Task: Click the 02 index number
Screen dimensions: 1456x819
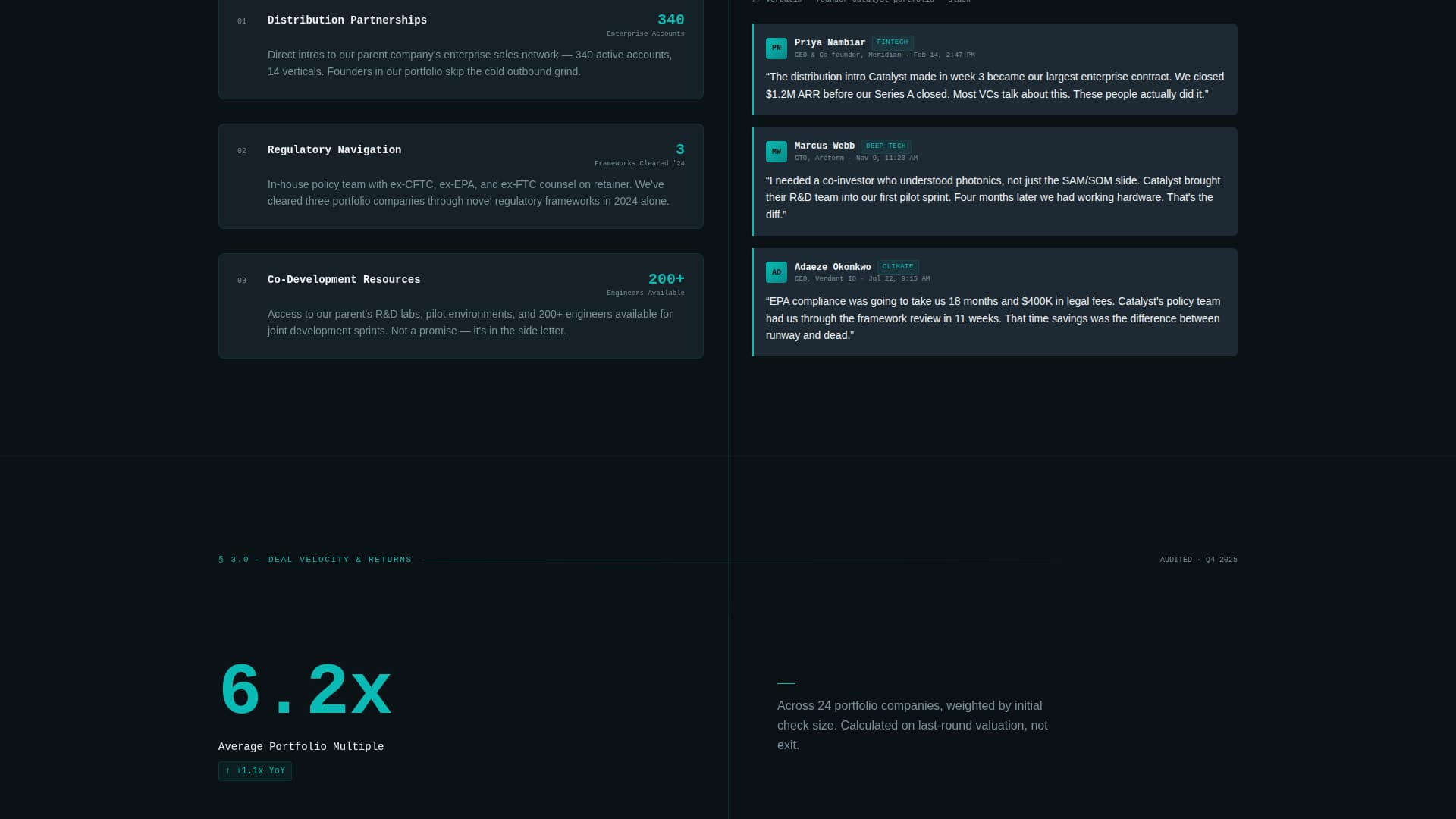Action: click(x=242, y=151)
